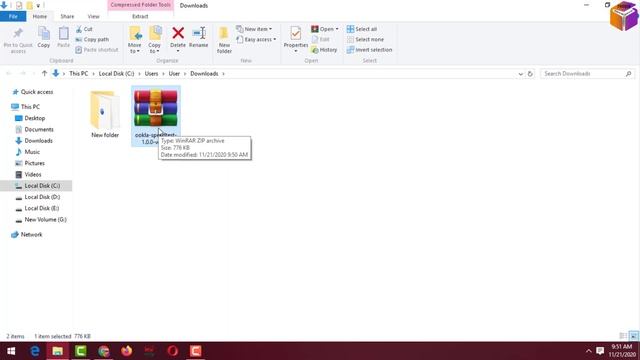Open the Windows Start menu

point(11,351)
